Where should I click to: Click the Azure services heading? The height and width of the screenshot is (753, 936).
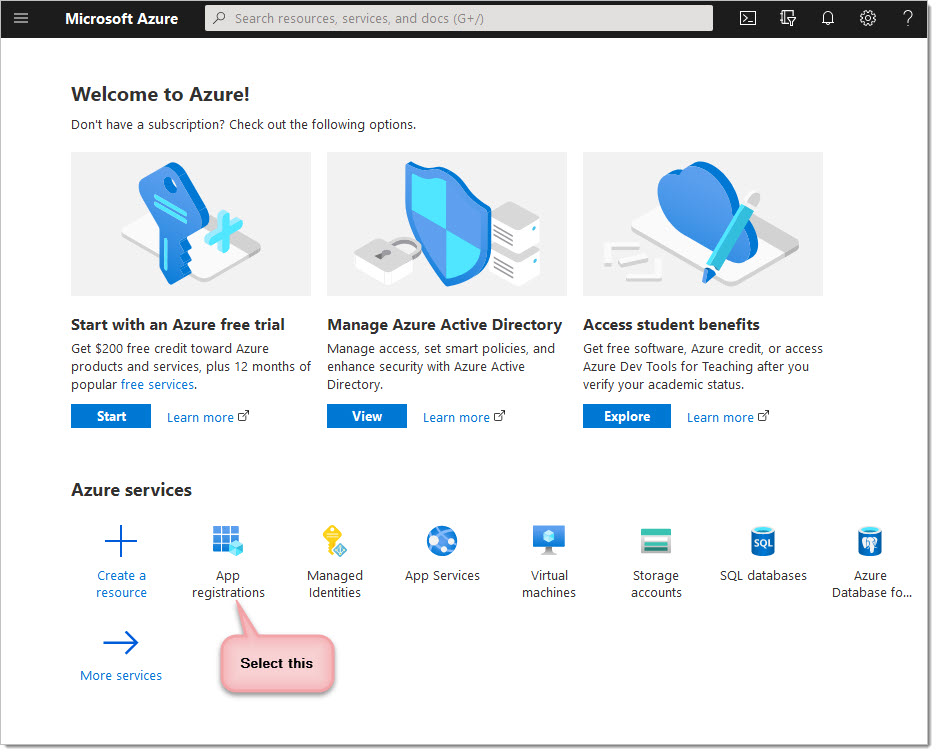131,490
